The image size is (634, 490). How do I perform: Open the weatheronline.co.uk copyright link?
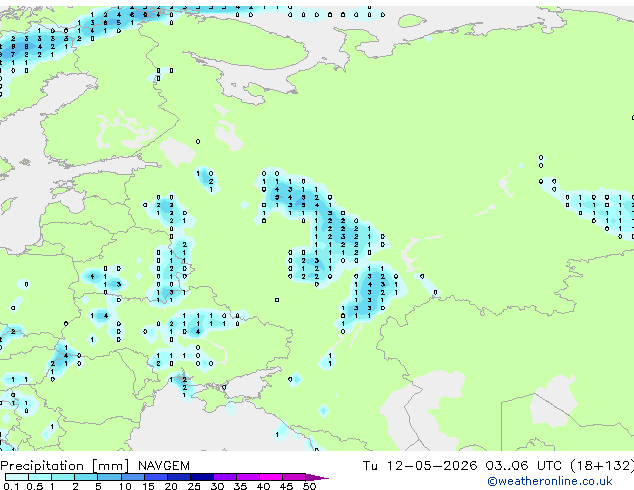coord(550,481)
